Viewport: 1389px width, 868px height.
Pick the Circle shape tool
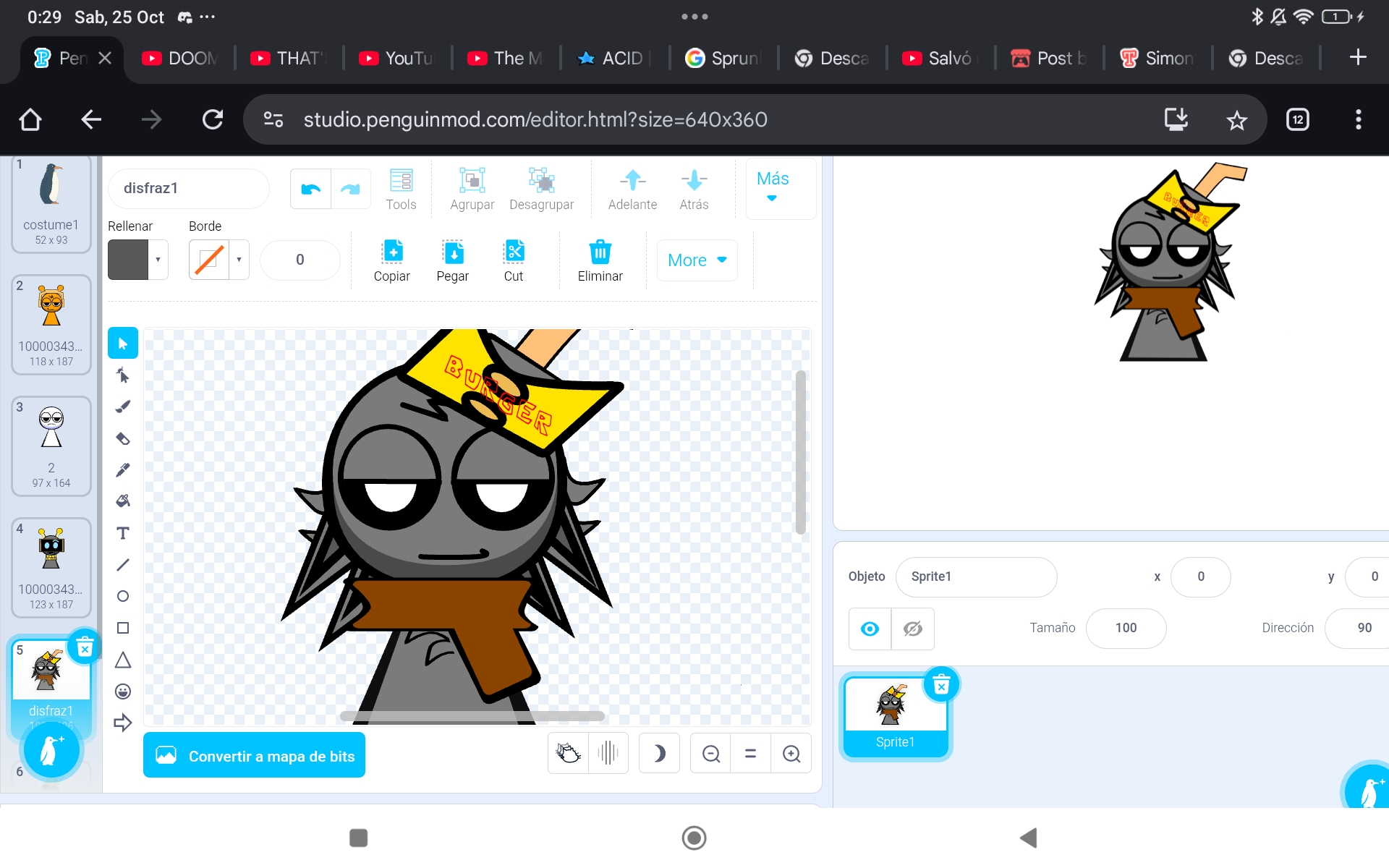pos(123,596)
